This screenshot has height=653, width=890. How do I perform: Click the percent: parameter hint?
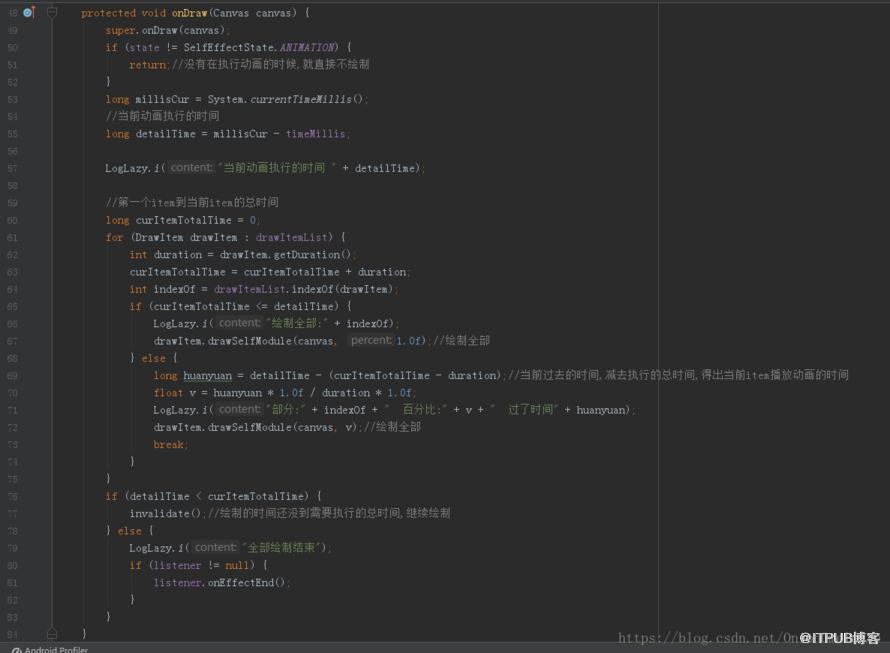coord(371,340)
